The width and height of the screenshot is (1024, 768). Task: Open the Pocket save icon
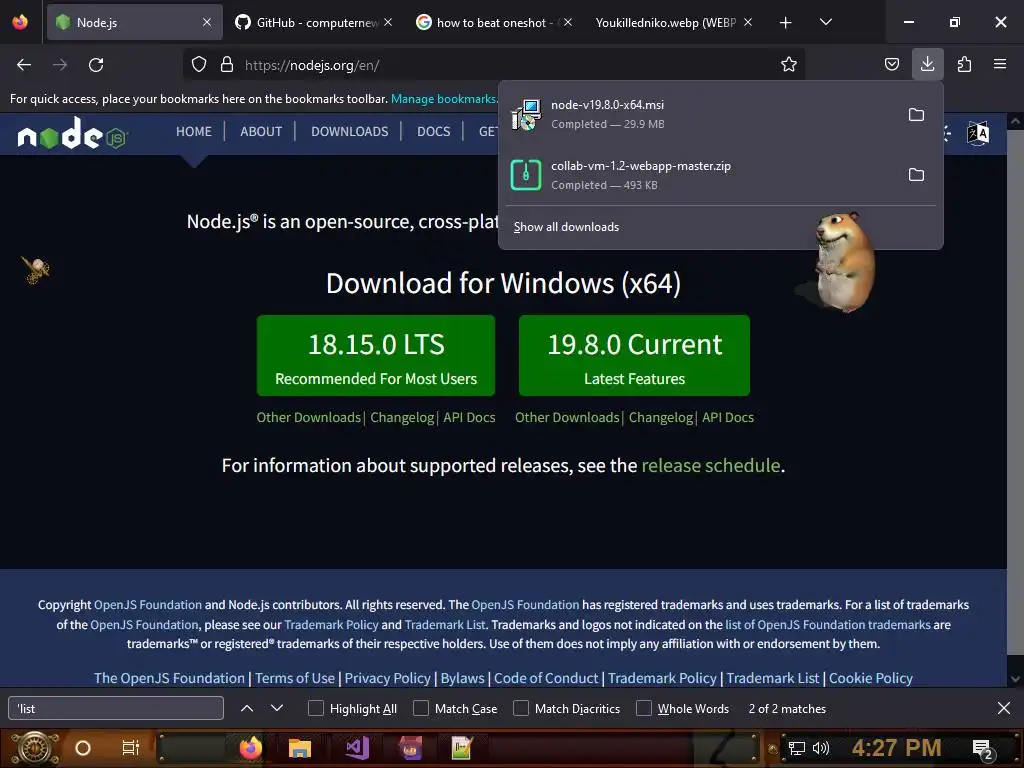[x=891, y=64]
